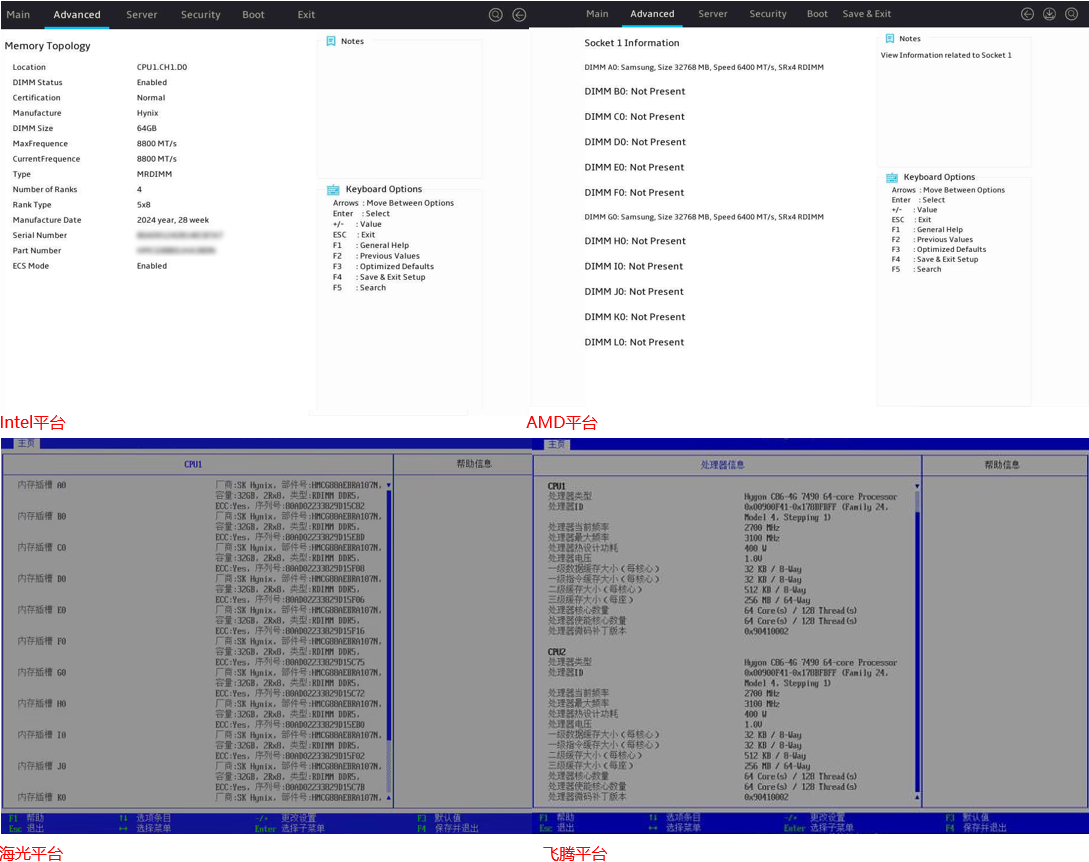This screenshot has width=1089, height=862.
Task: Click the back arrow icon in the Intel BIOS header
Action: [x=519, y=15]
